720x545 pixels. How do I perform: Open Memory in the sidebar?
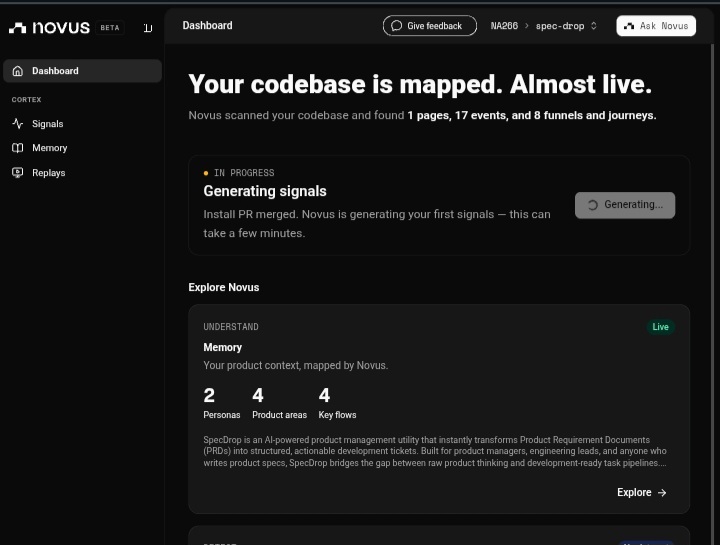click(x=83, y=148)
